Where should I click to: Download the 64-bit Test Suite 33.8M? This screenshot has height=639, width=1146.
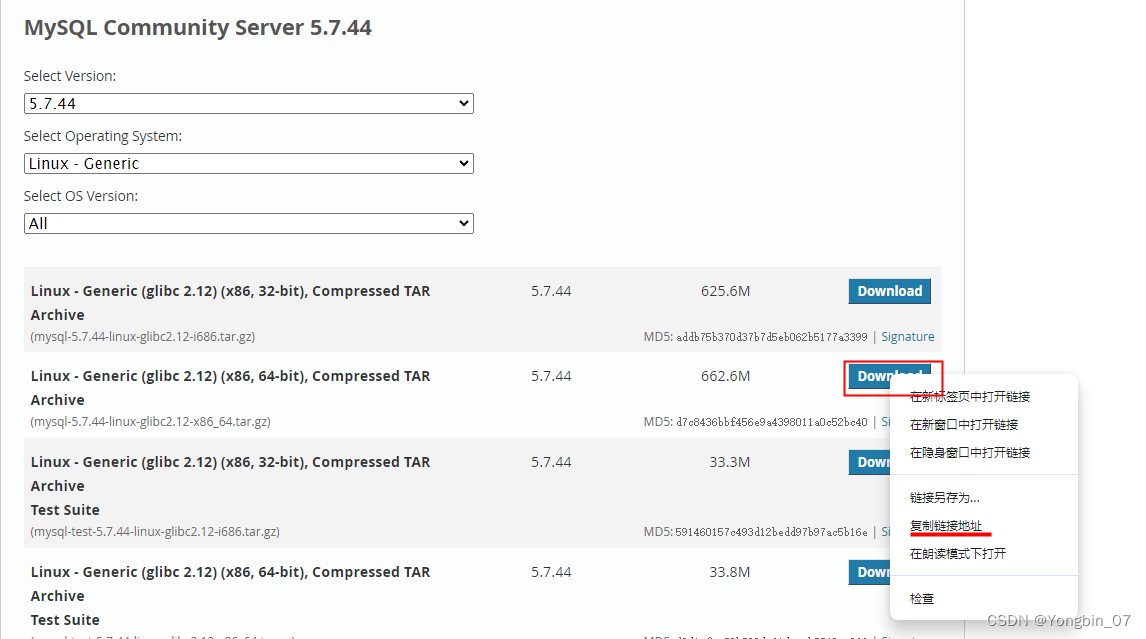[869, 572]
